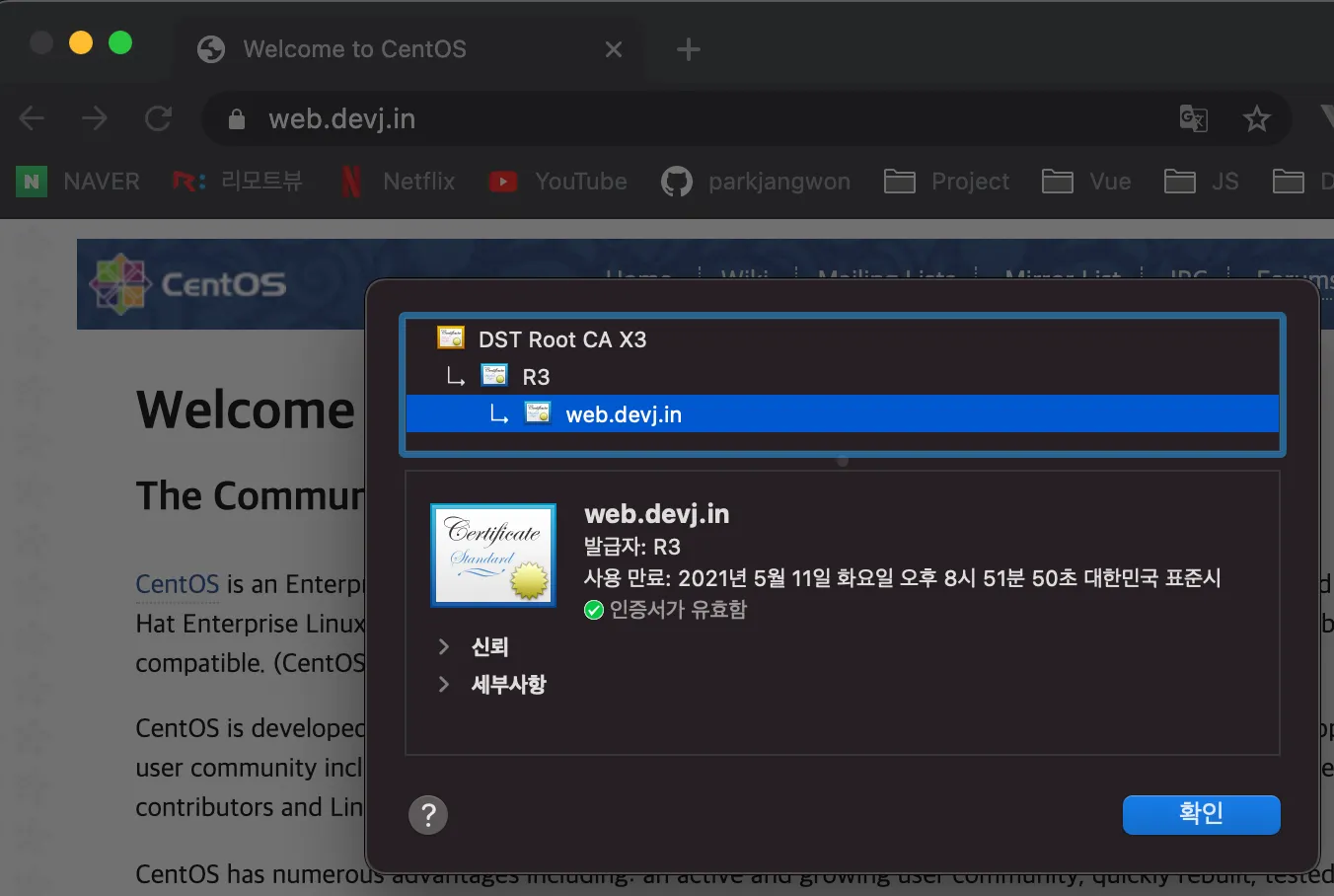This screenshot has height=896, width=1334.
Task: Open the Vue bookmark folder
Action: (x=1086, y=182)
